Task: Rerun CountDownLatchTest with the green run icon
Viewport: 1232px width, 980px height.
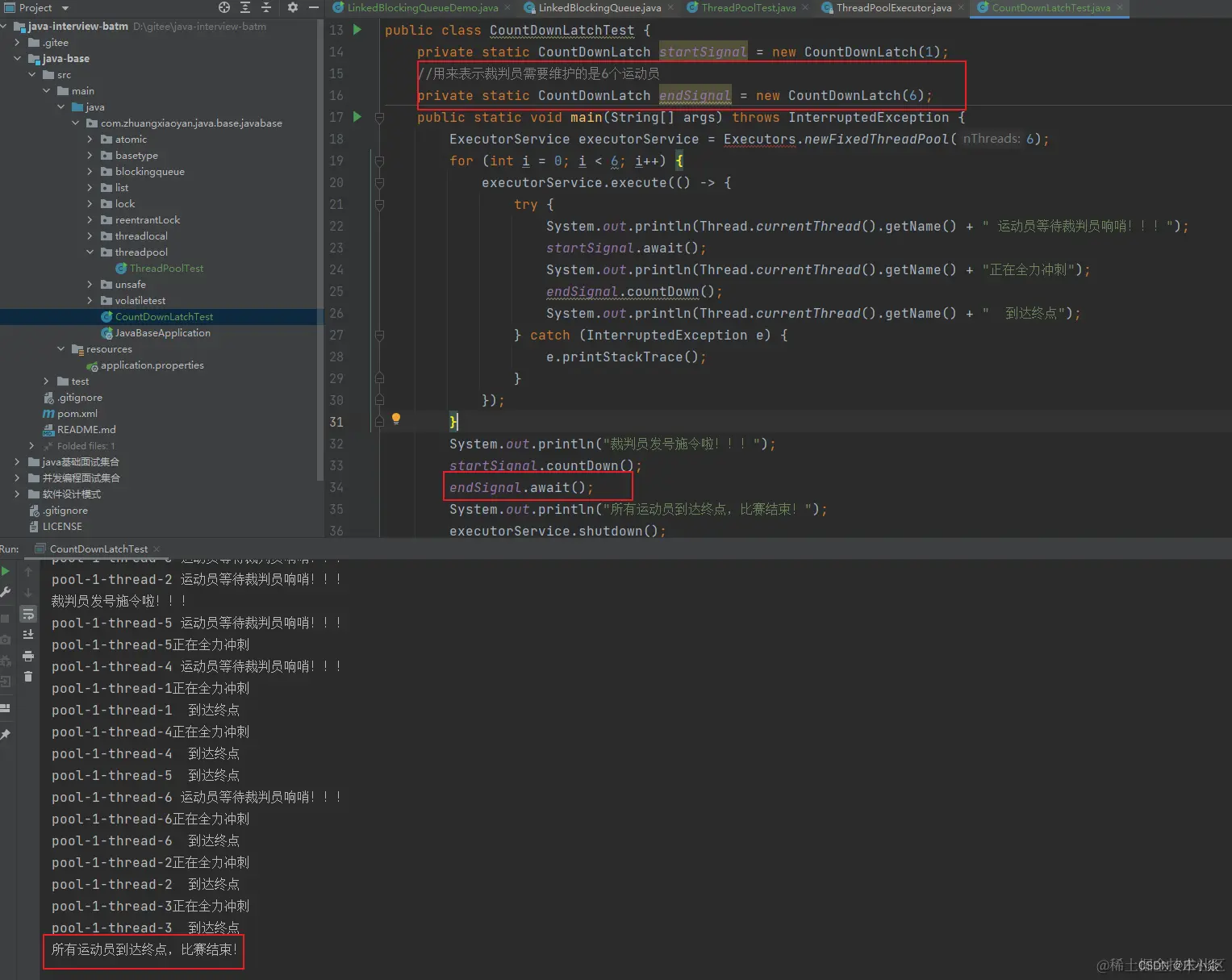Action: click(6, 571)
